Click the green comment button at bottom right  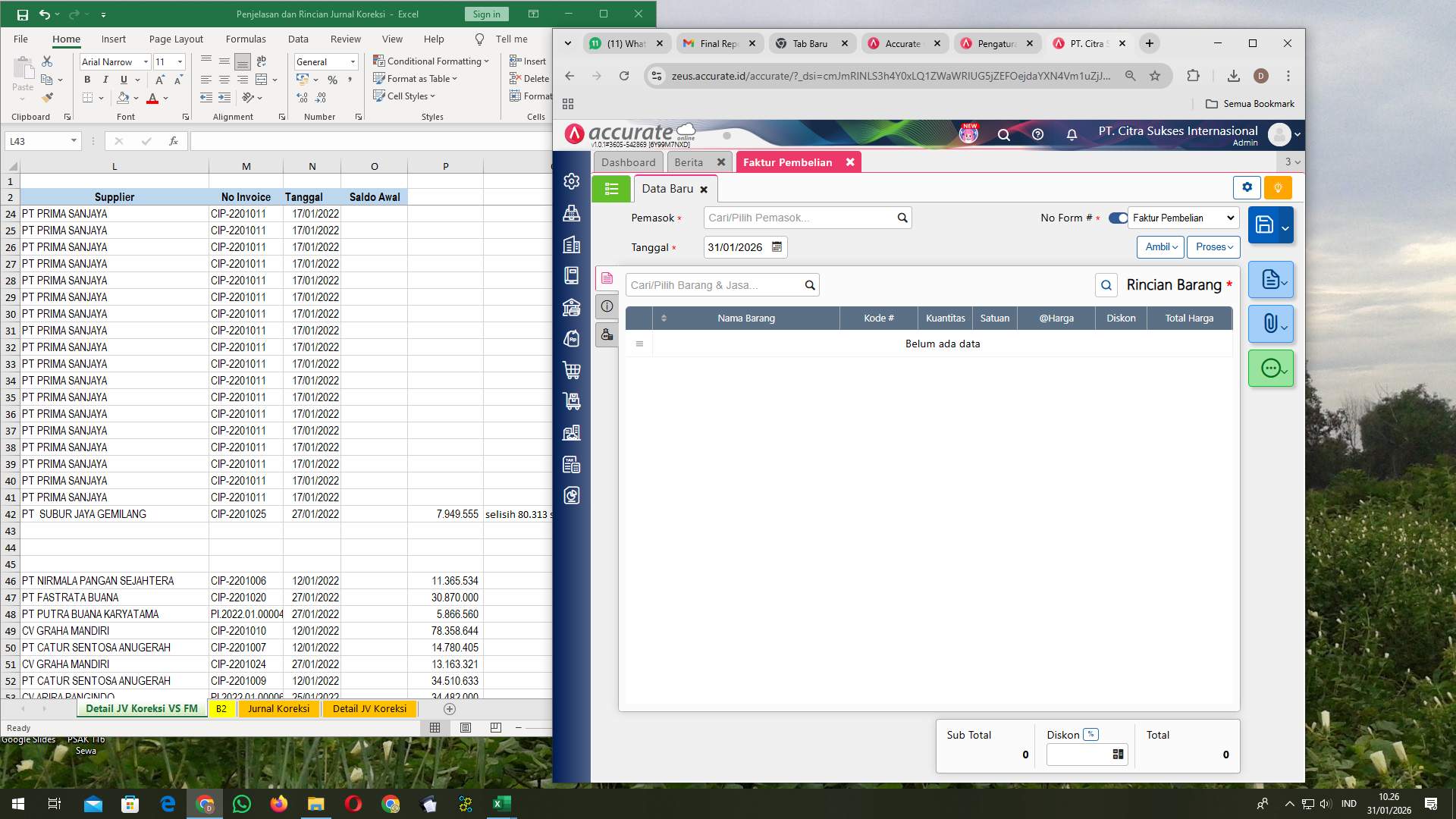[x=1271, y=369]
